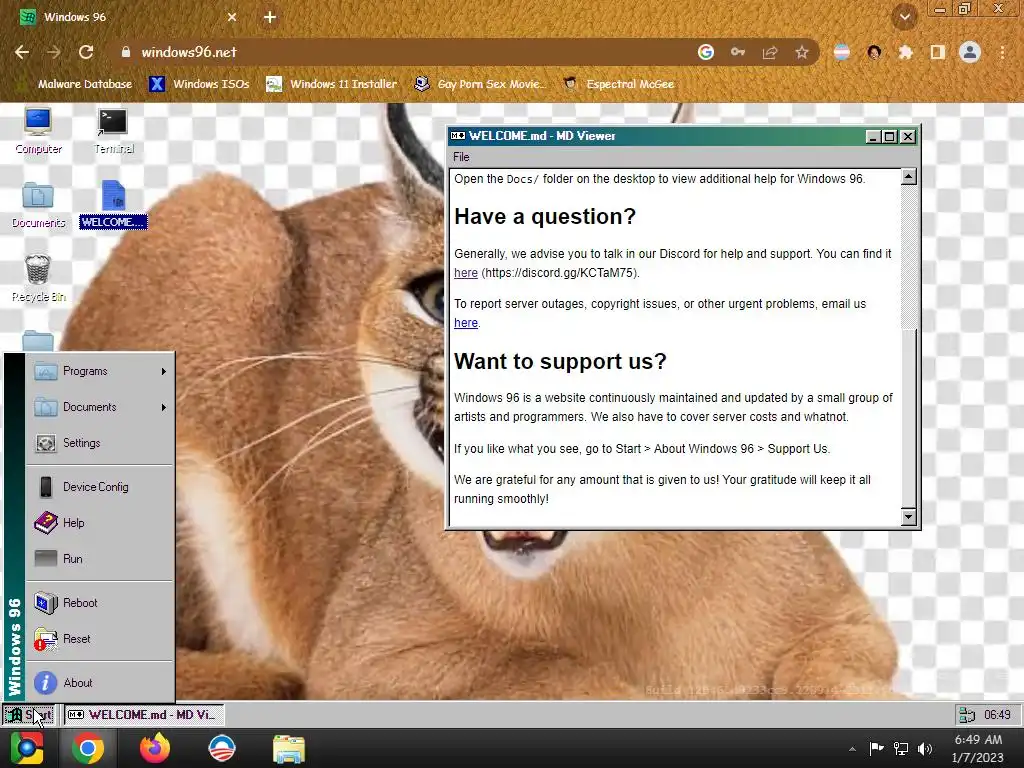1024x768 pixels.
Task: Close the WELCOME.md MD Viewer window
Action: (908, 136)
